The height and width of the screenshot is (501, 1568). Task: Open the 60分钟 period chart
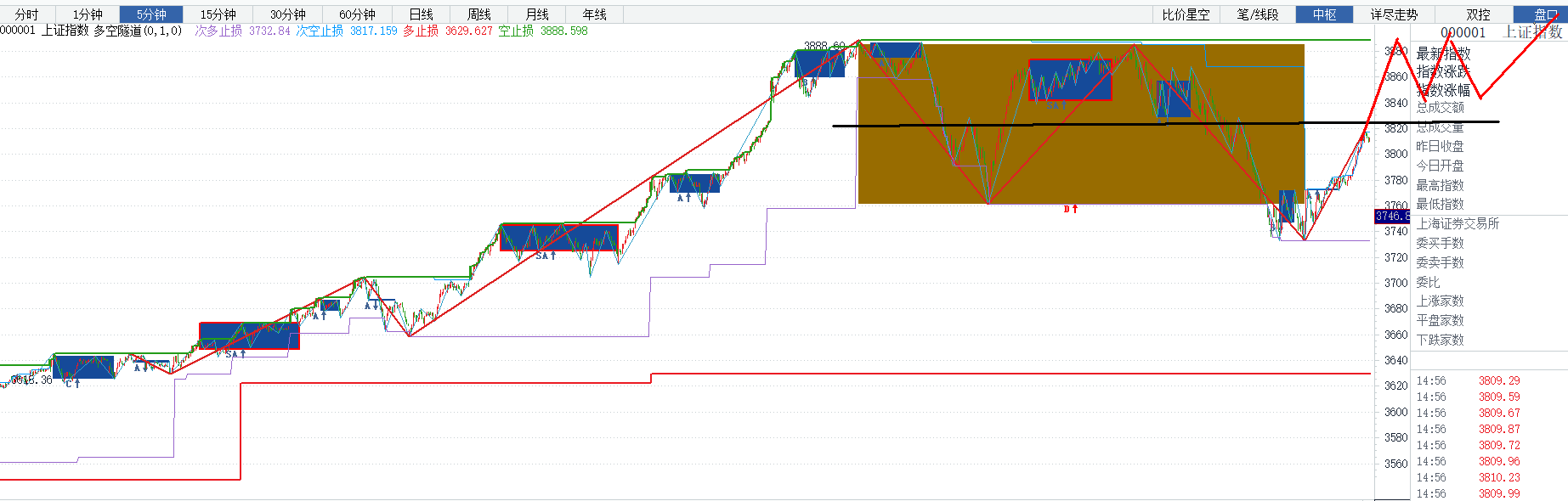point(357,14)
